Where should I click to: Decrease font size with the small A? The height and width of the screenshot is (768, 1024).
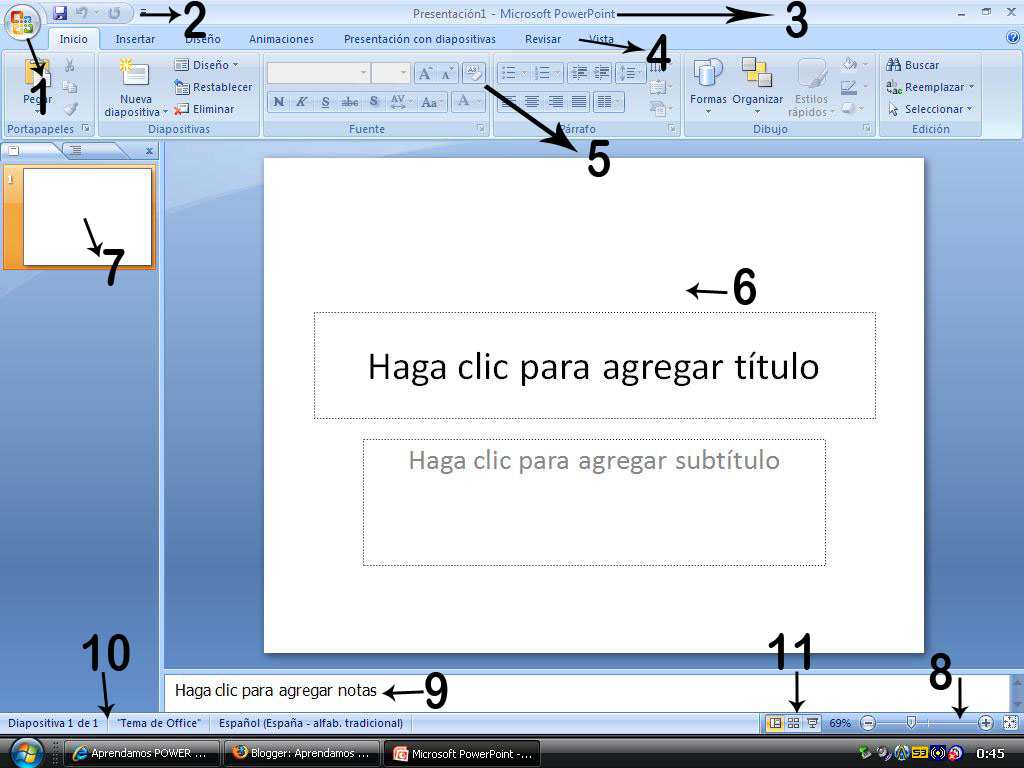[447, 73]
